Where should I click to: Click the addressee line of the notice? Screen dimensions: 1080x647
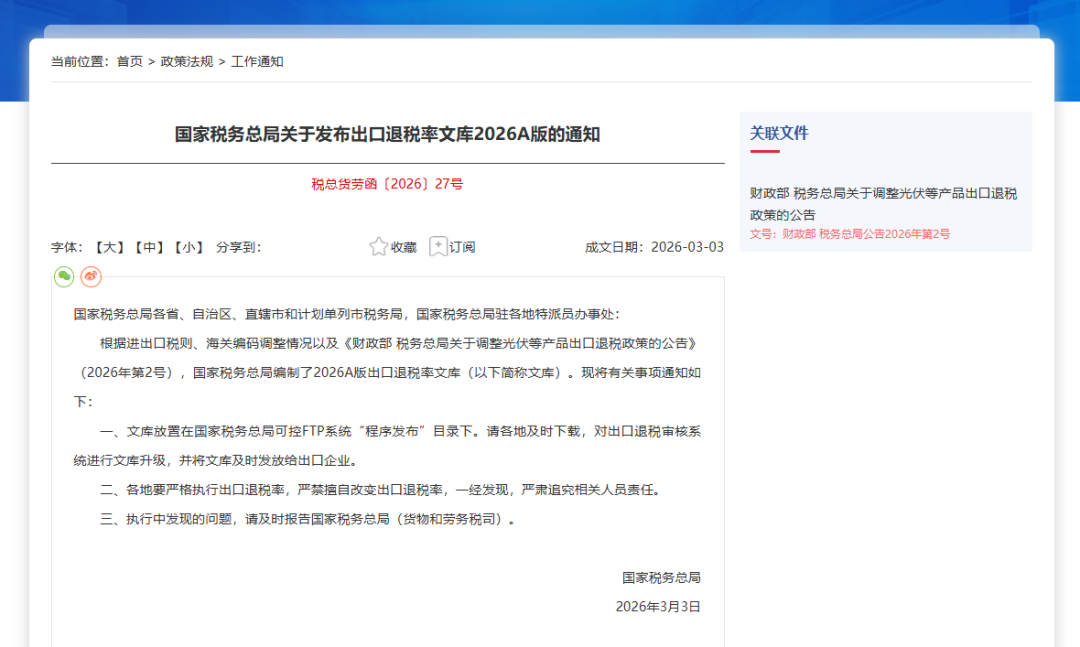click(x=347, y=314)
